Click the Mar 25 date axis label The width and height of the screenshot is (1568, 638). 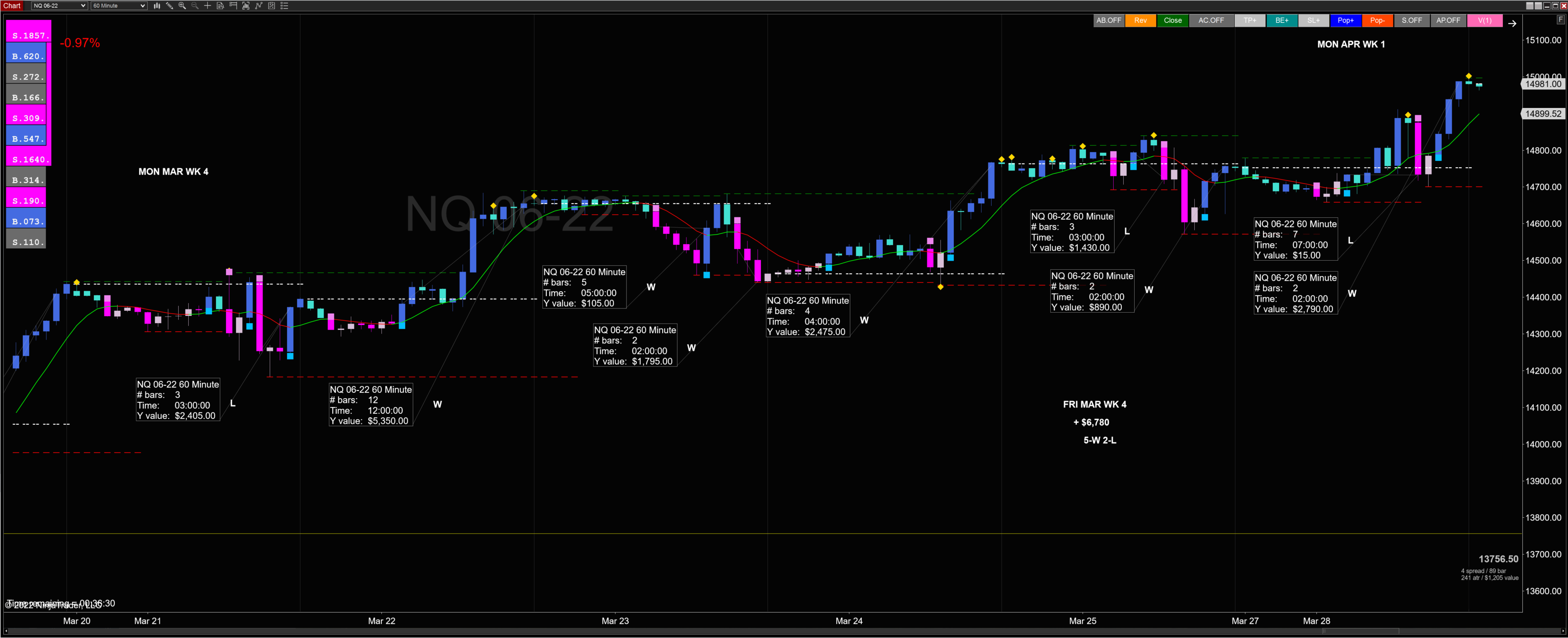tap(1082, 621)
